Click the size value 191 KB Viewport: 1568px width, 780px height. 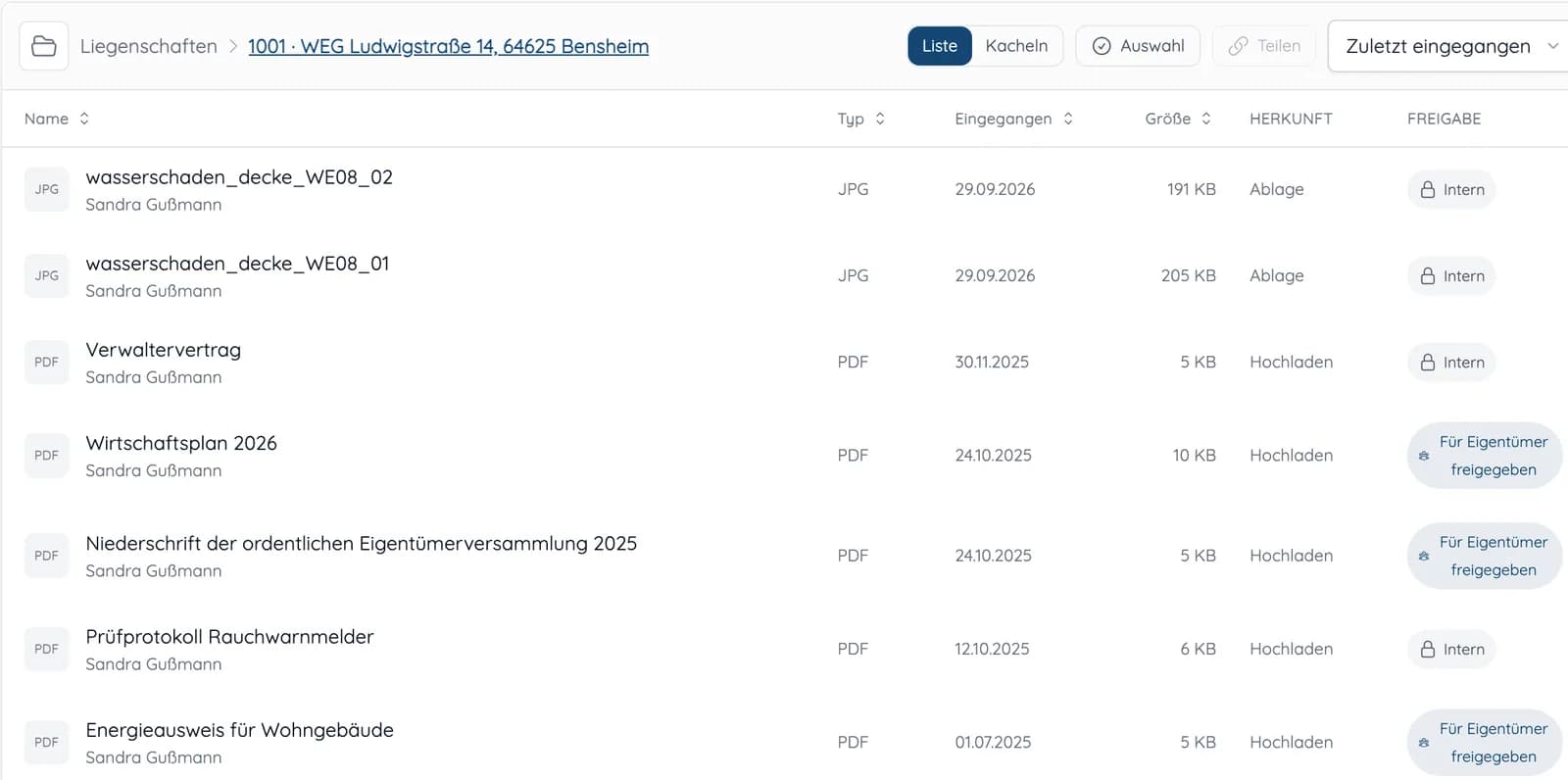1191,190
